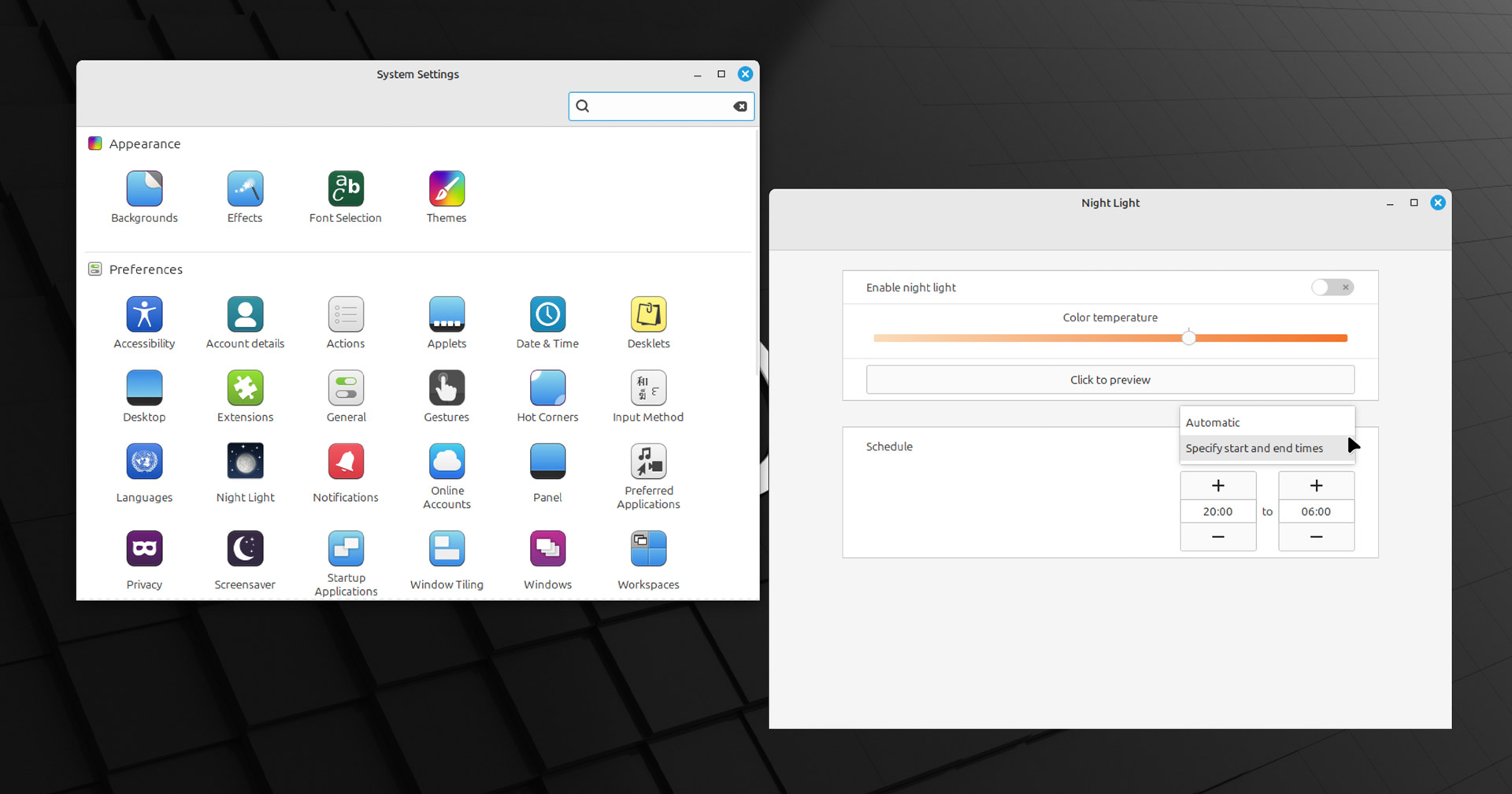Focus the System Settings search field

pyautogui.click(x=661, y=106)
